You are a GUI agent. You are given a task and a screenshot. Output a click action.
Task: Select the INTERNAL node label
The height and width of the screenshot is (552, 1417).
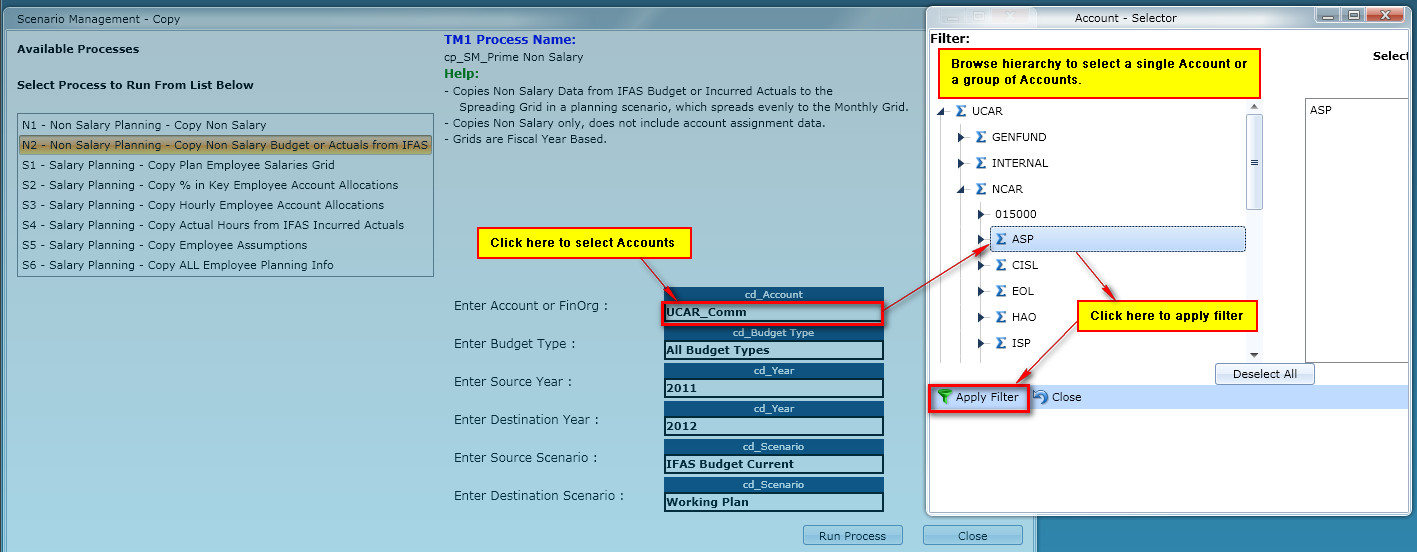pos(1020,163)
